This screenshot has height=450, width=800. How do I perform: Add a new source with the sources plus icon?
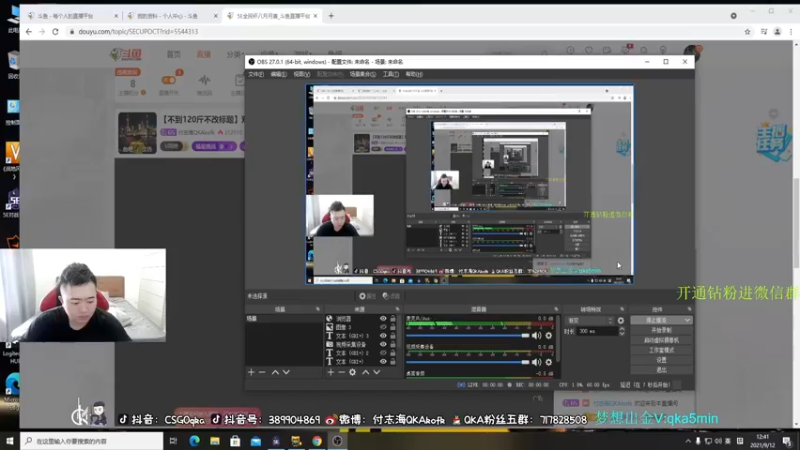tap(331, 372)
